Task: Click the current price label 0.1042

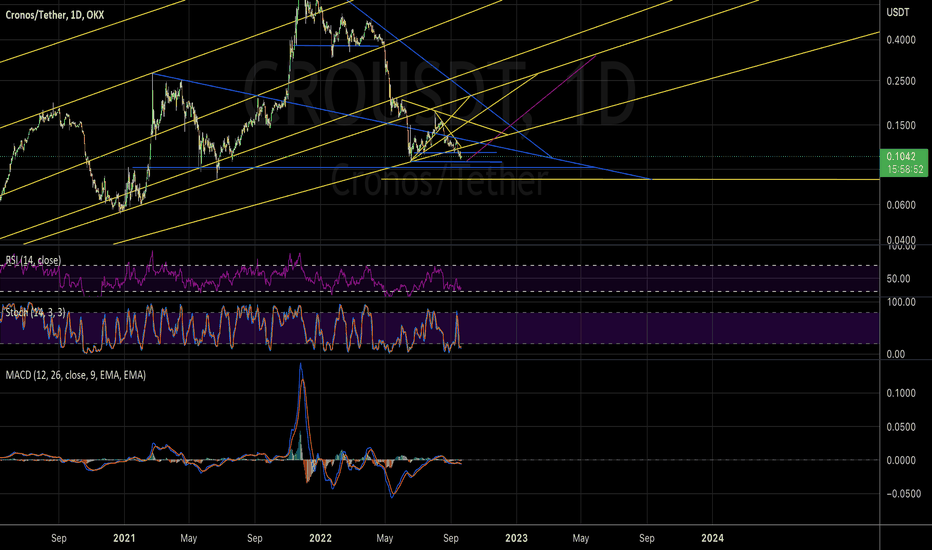Action: point(901,156)
